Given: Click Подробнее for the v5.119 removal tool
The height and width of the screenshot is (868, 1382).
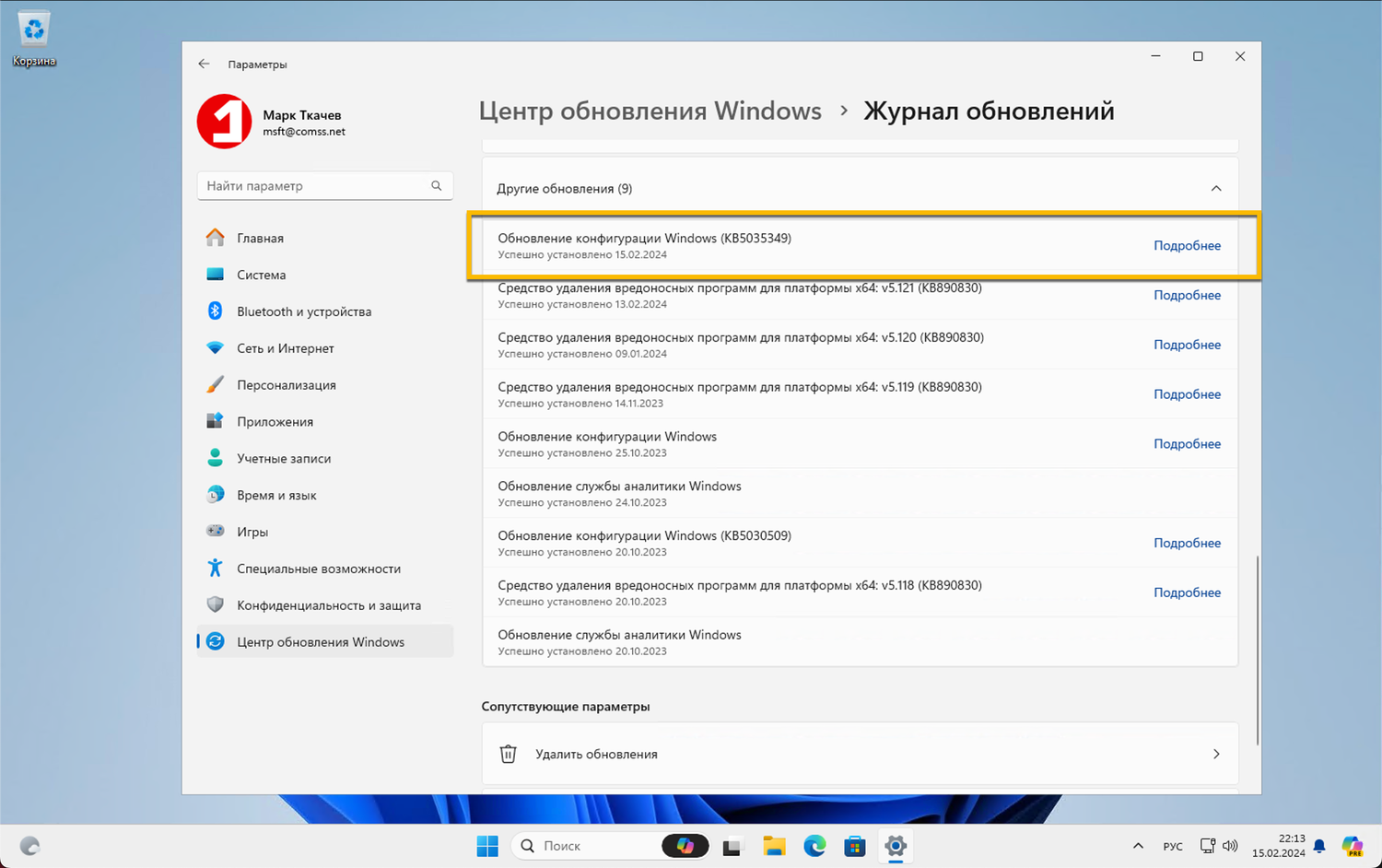Looking at the screenshot, I should click(1187, 394).
